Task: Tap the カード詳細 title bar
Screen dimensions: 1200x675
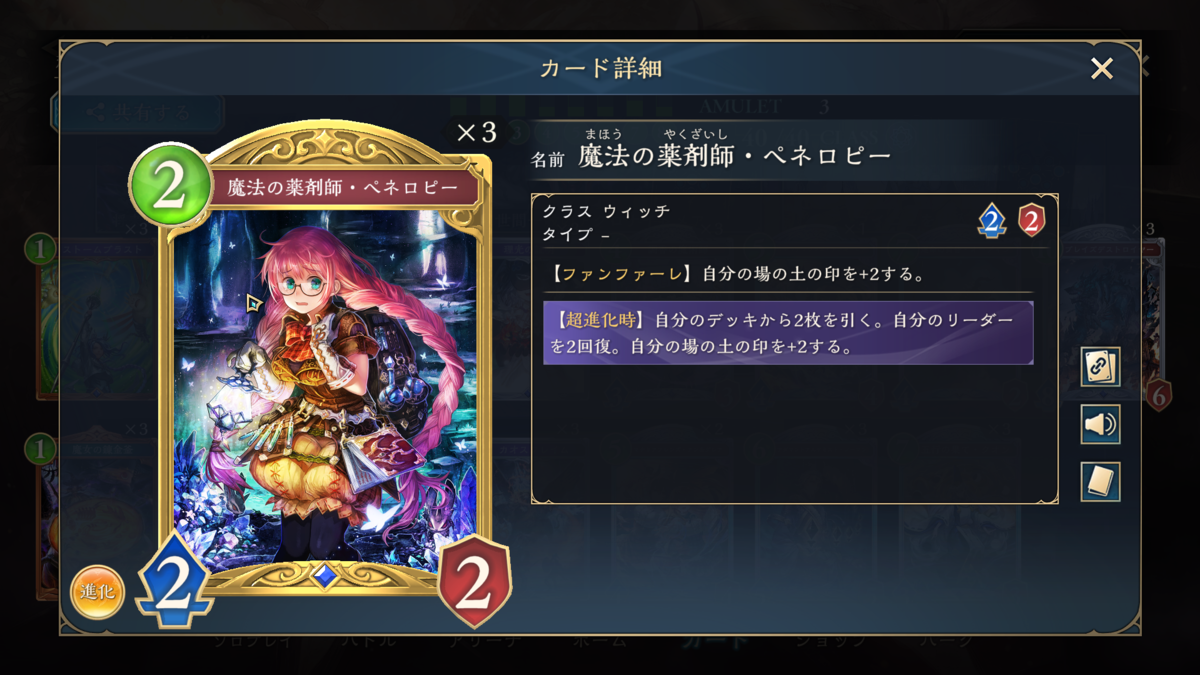Action: [x=600, y=68]
